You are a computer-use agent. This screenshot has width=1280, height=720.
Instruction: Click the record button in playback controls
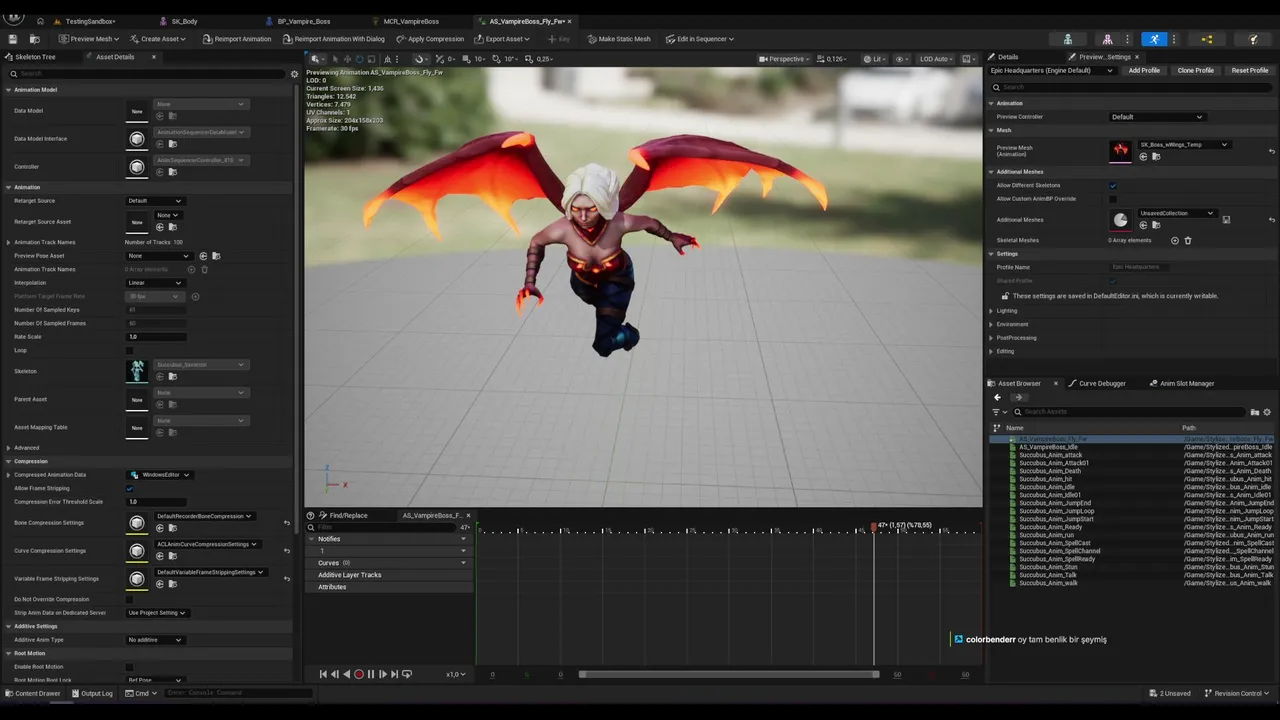[359, 674]
